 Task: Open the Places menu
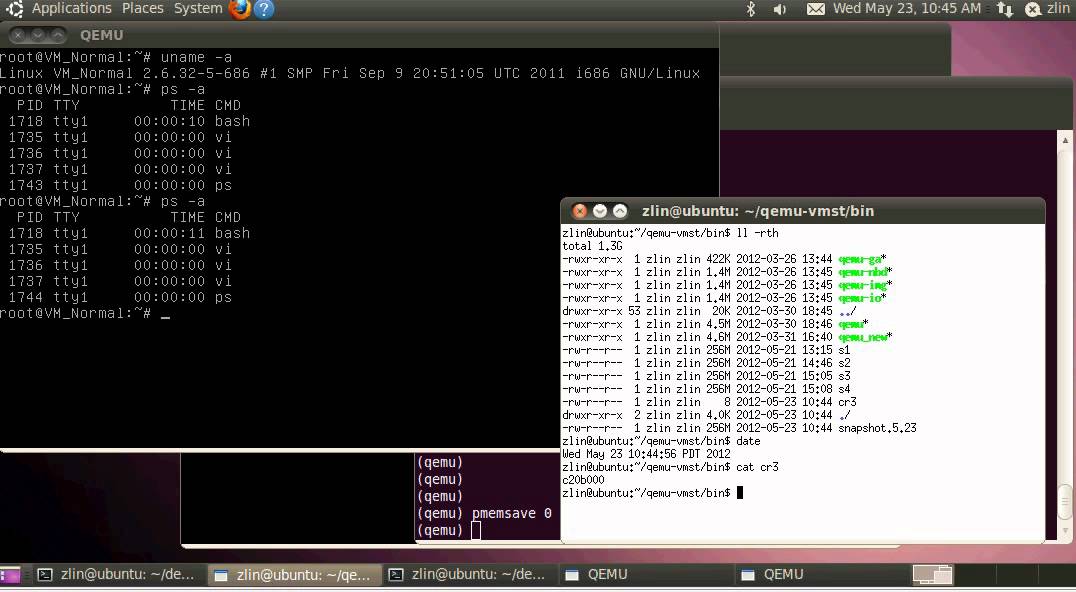(143, 9)
